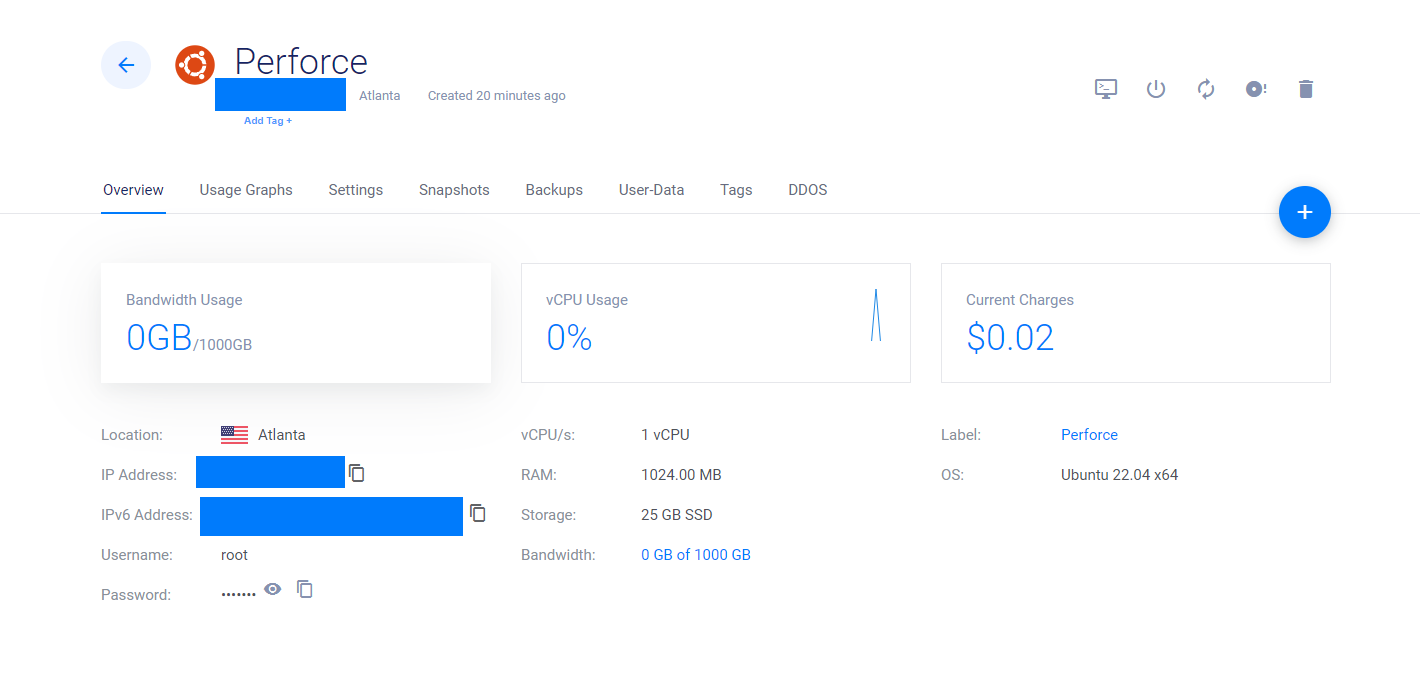Open the Usage Graphs tab
Image resolution: width=1420 pixels, height=688 pixels.
click(246, 190)
